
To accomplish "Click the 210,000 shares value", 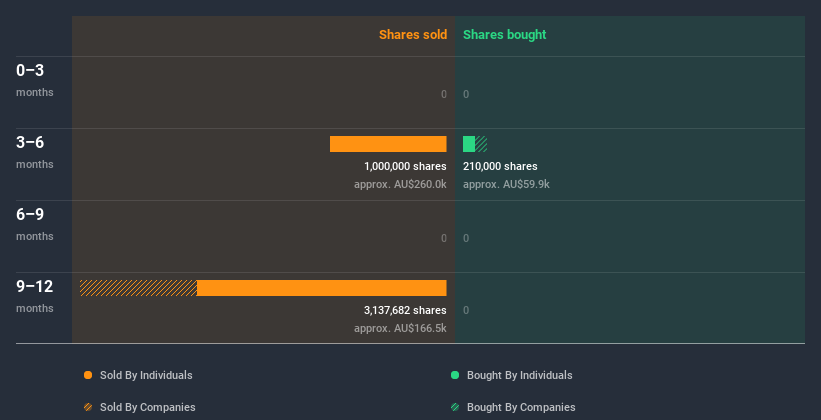I will (x=500, y=167).
